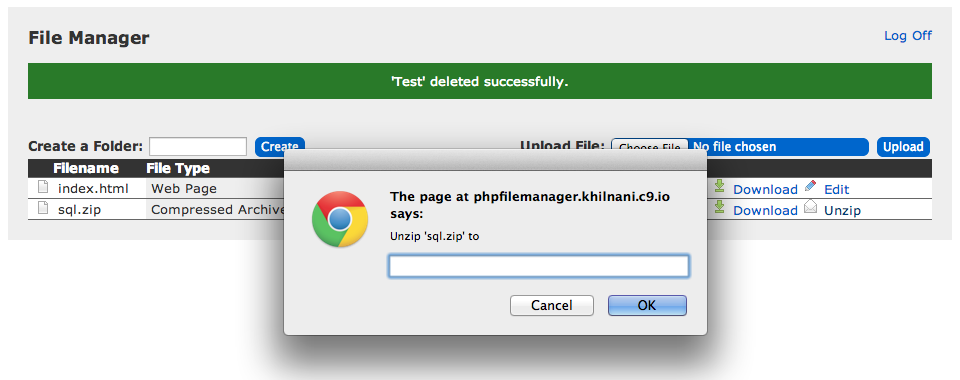Click into the Create a Folder name field
Image resolution: width=960 pixels, height=380 pixels.
coord(198,147)
